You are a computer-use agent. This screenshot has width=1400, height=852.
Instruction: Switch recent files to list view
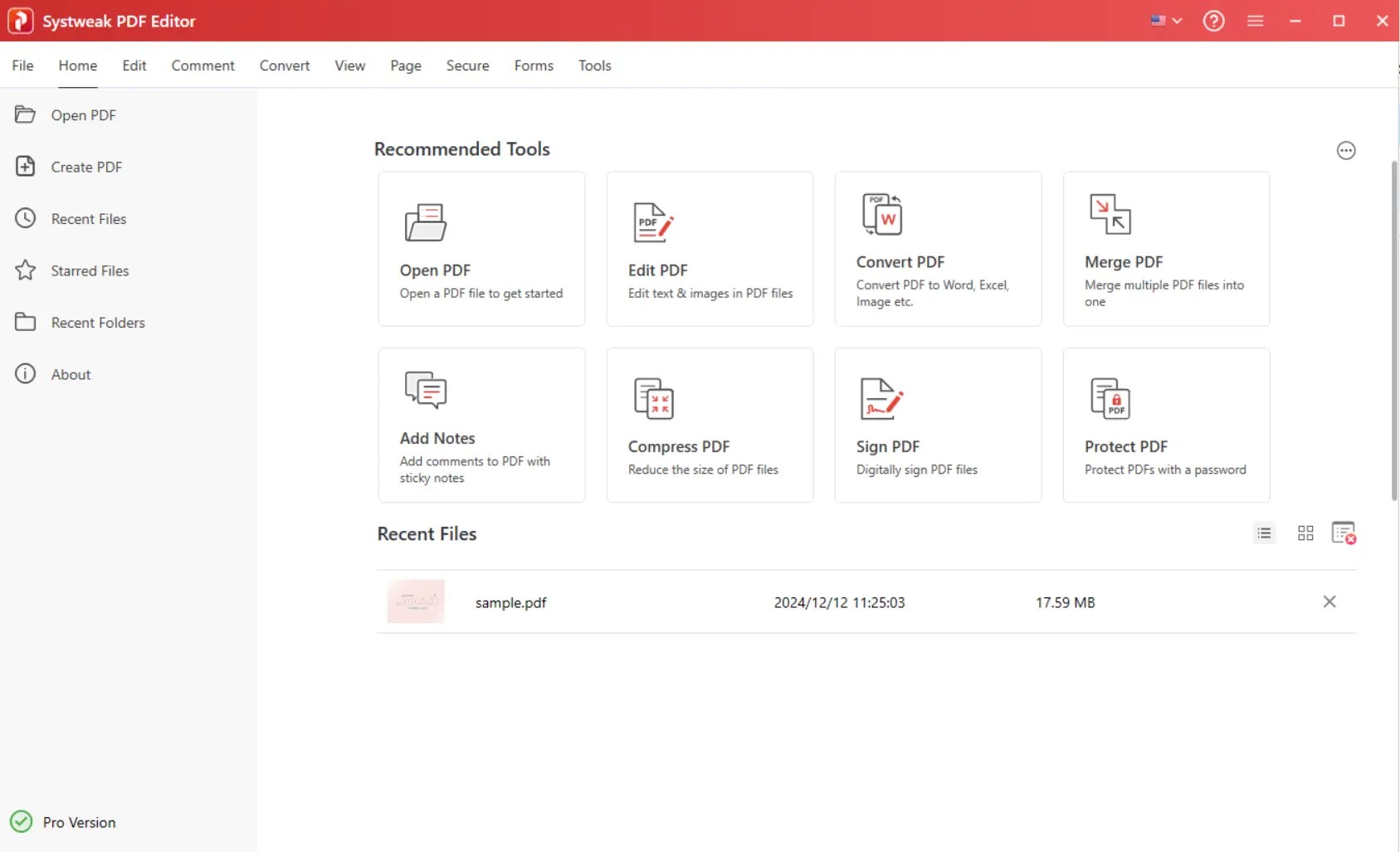coord(1264,533)
